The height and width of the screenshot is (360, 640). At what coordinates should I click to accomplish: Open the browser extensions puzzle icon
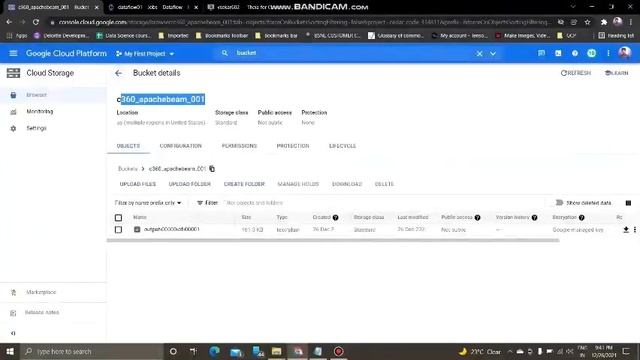click(604, 22)
